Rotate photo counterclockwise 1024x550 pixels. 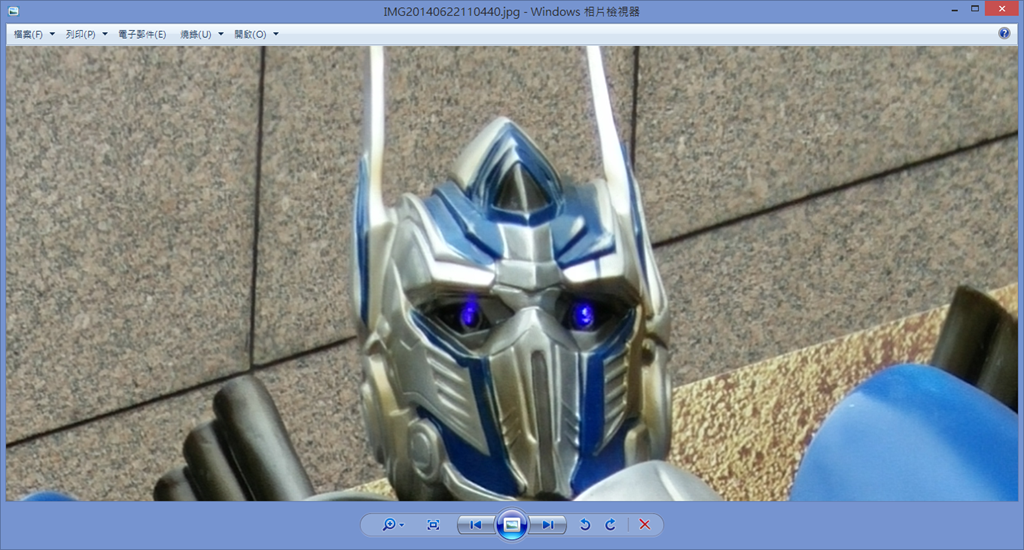coord(585,525)
